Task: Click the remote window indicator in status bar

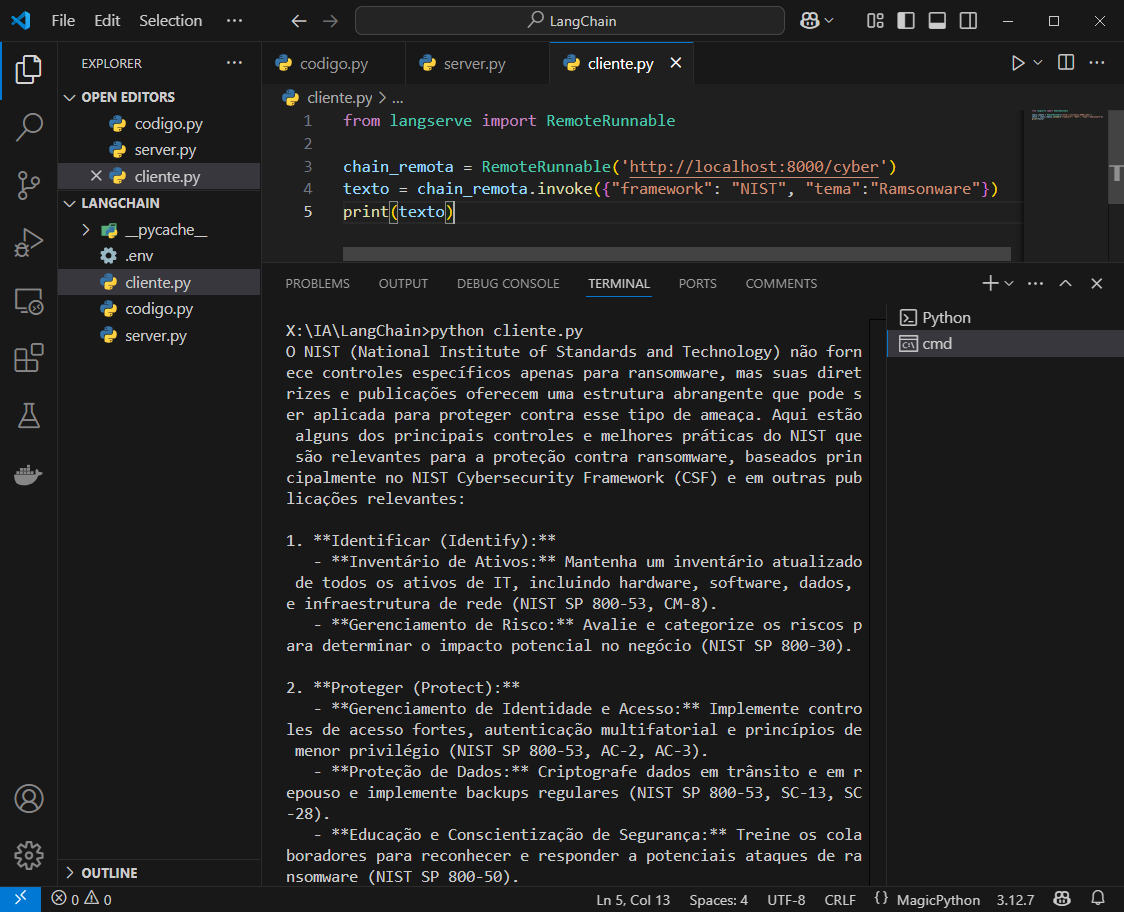Action: (x=20, y=899)
